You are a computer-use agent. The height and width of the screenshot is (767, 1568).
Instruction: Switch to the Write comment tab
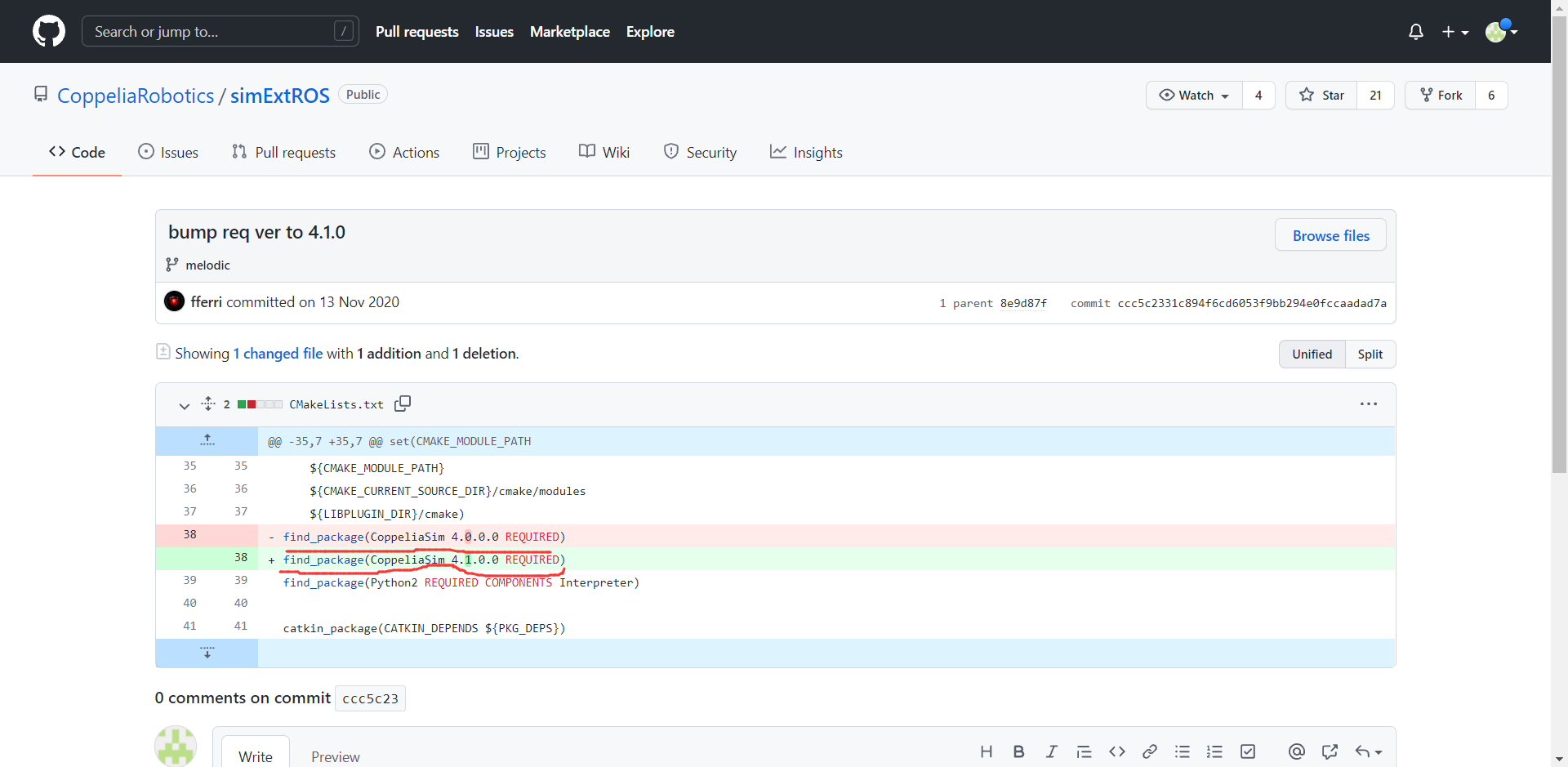click(x=256, y=756)
